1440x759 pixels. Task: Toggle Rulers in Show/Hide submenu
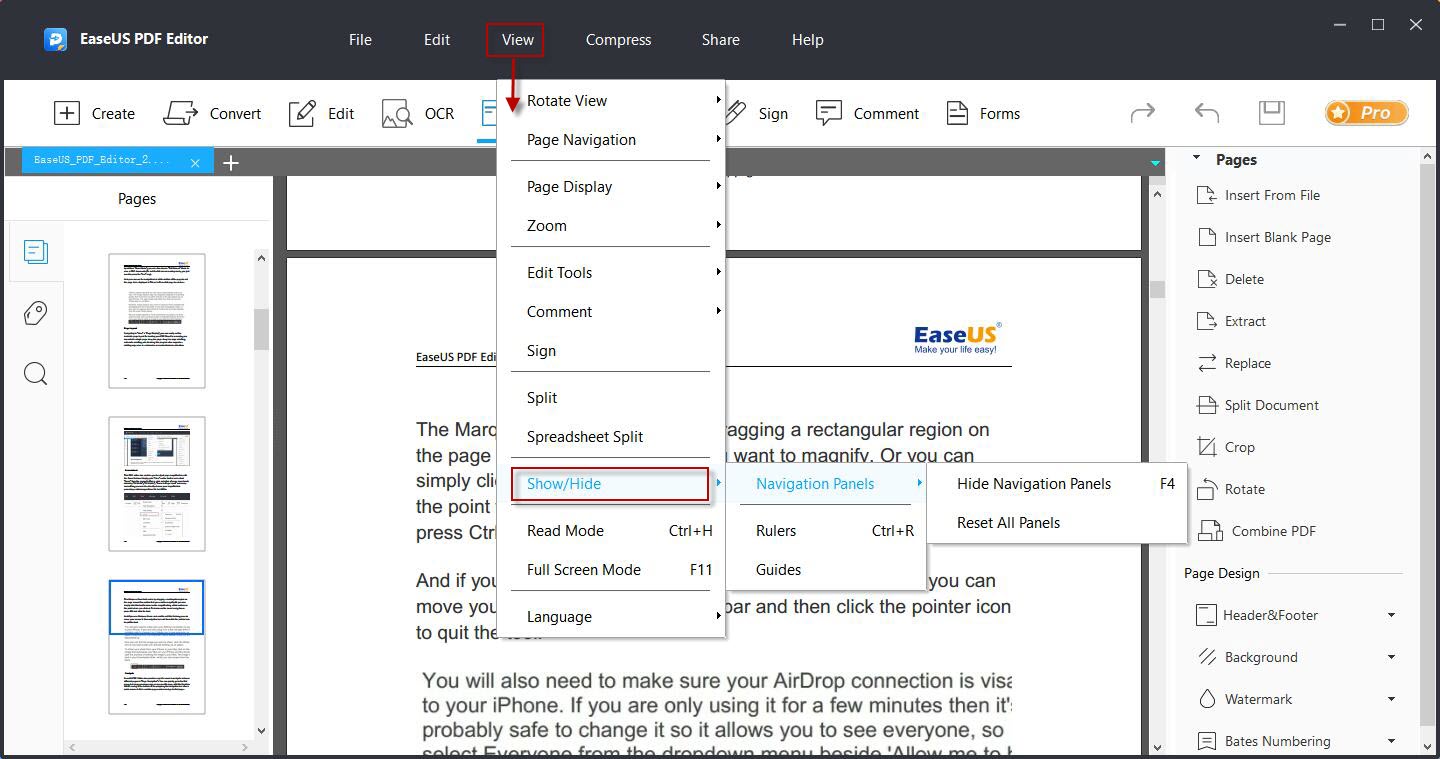click(x=826, y=530)
